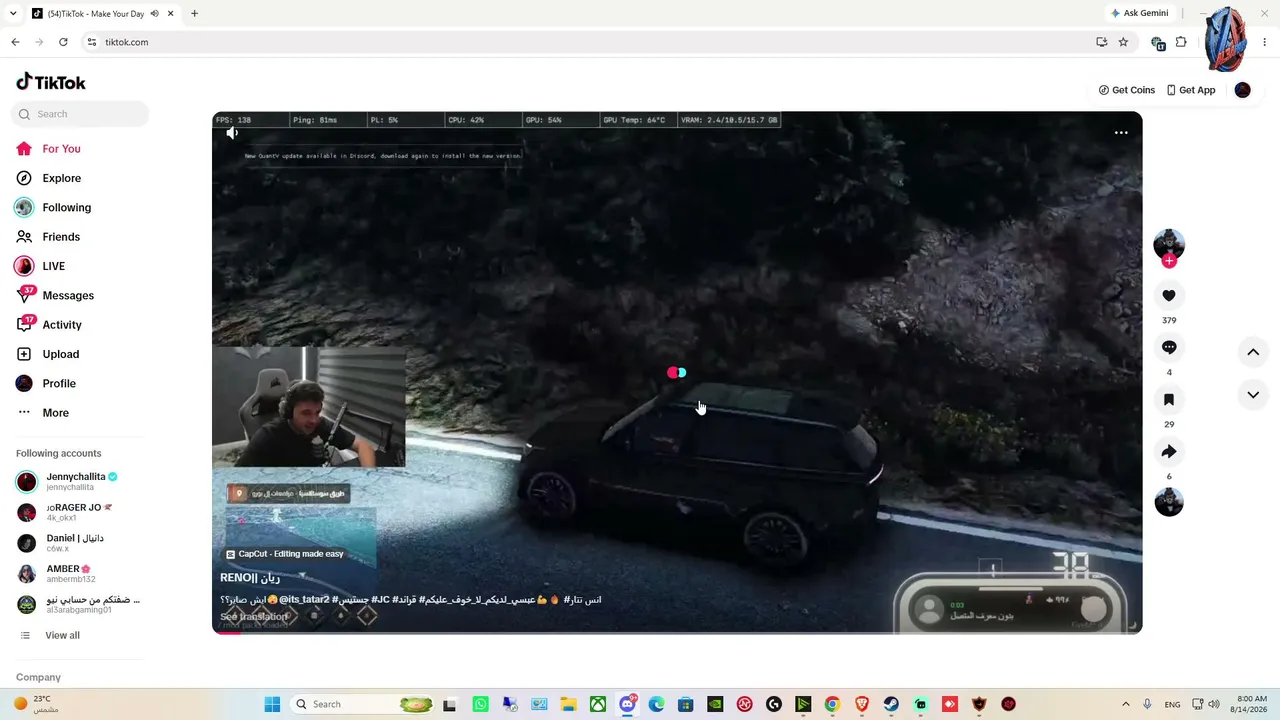Focus the TikTok search field
This screenshot has width=1280, height=720.
tap(80, 114)
